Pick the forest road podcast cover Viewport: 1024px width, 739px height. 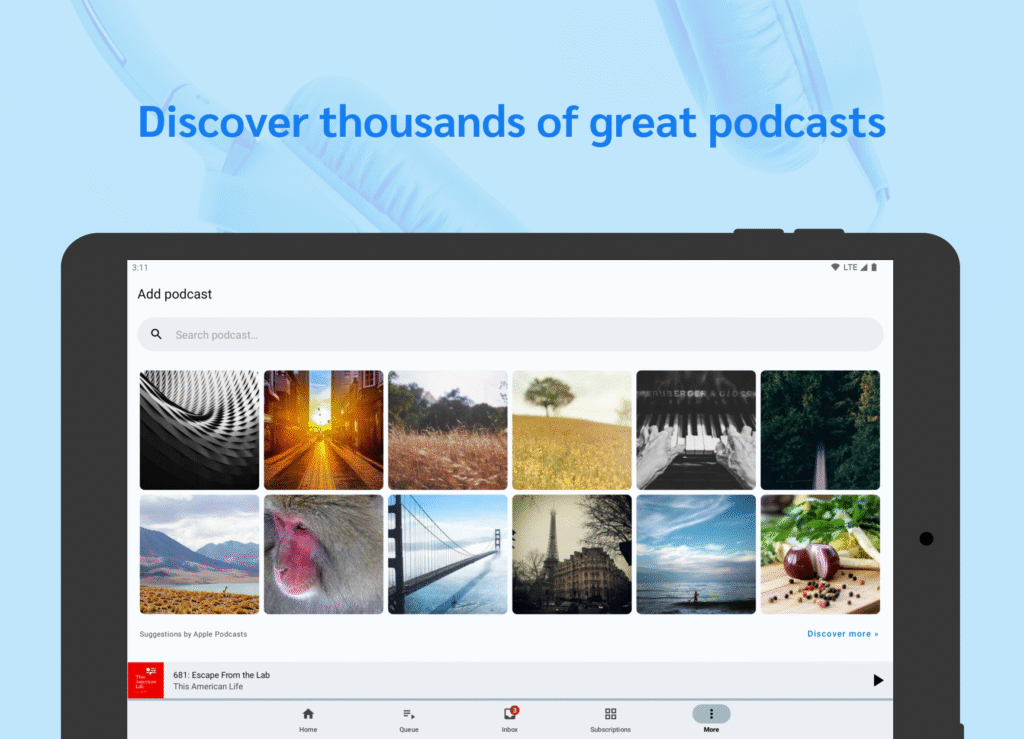[x=820, y=429]
